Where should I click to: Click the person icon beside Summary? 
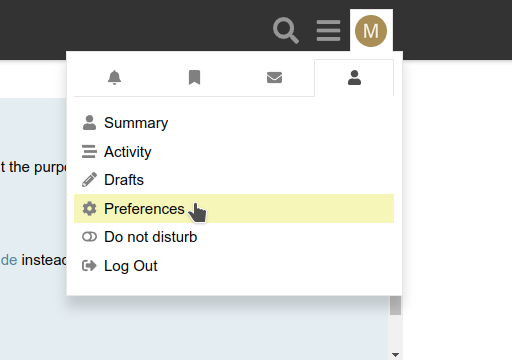pyautogui.click(x=89, y=123)
